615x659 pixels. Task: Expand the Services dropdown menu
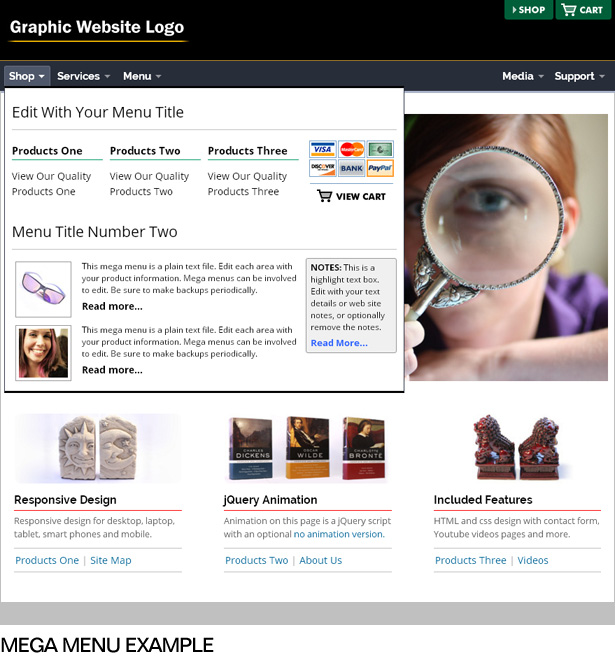point(83,76)
